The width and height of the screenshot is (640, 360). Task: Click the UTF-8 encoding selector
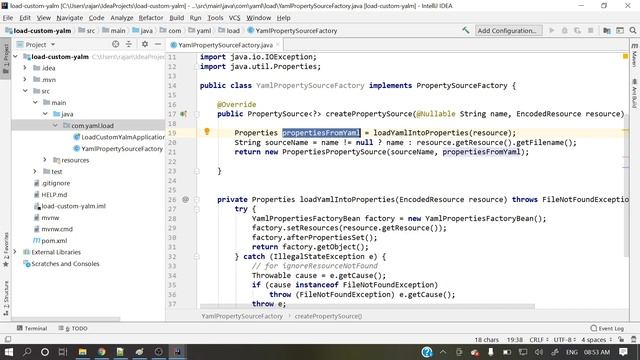tap(564, 340)
